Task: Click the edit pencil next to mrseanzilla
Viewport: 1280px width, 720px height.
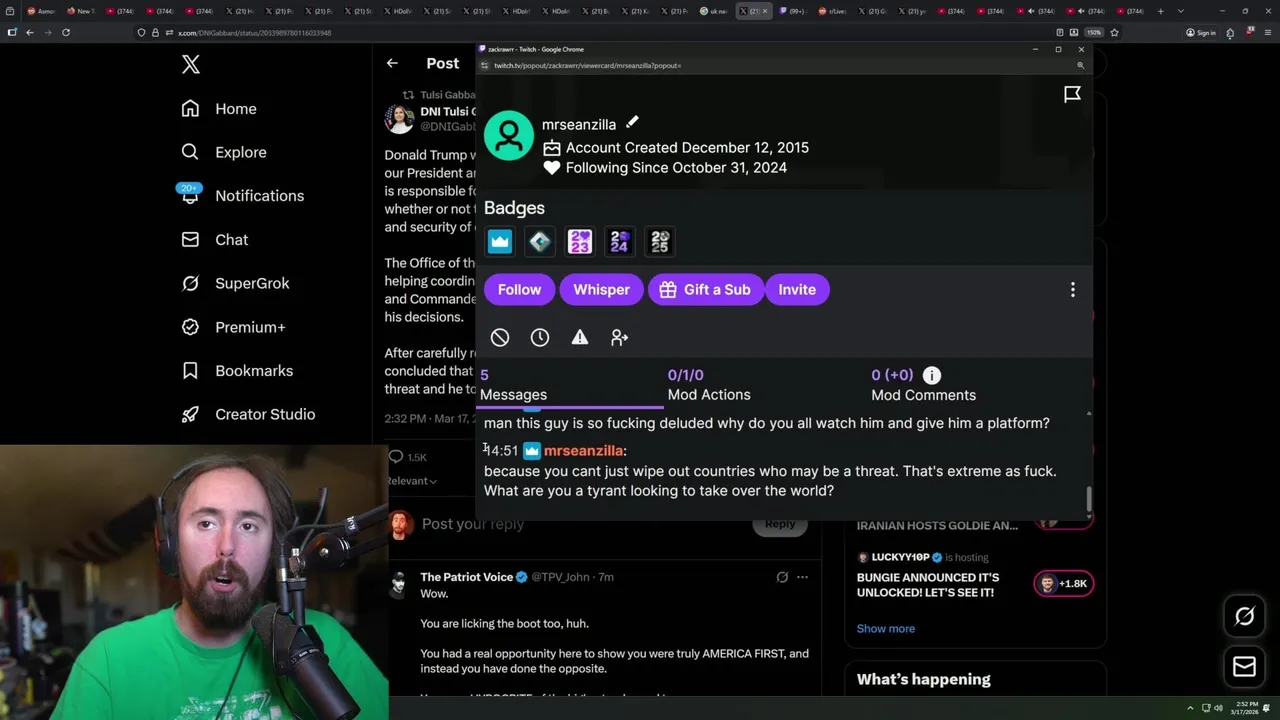Action: 632,123
